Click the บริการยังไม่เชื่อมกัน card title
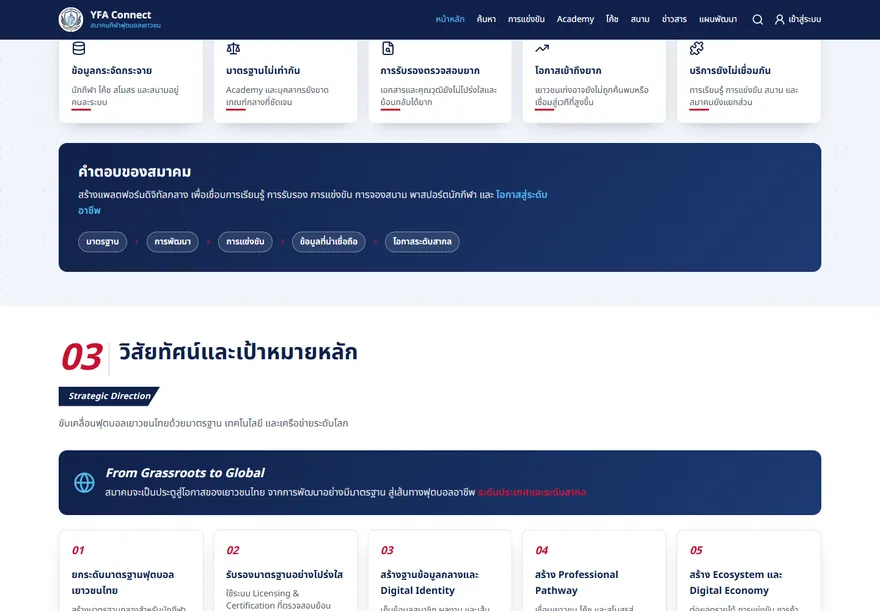Viewport: 880px width, 611px height. (x=730, y=71)
